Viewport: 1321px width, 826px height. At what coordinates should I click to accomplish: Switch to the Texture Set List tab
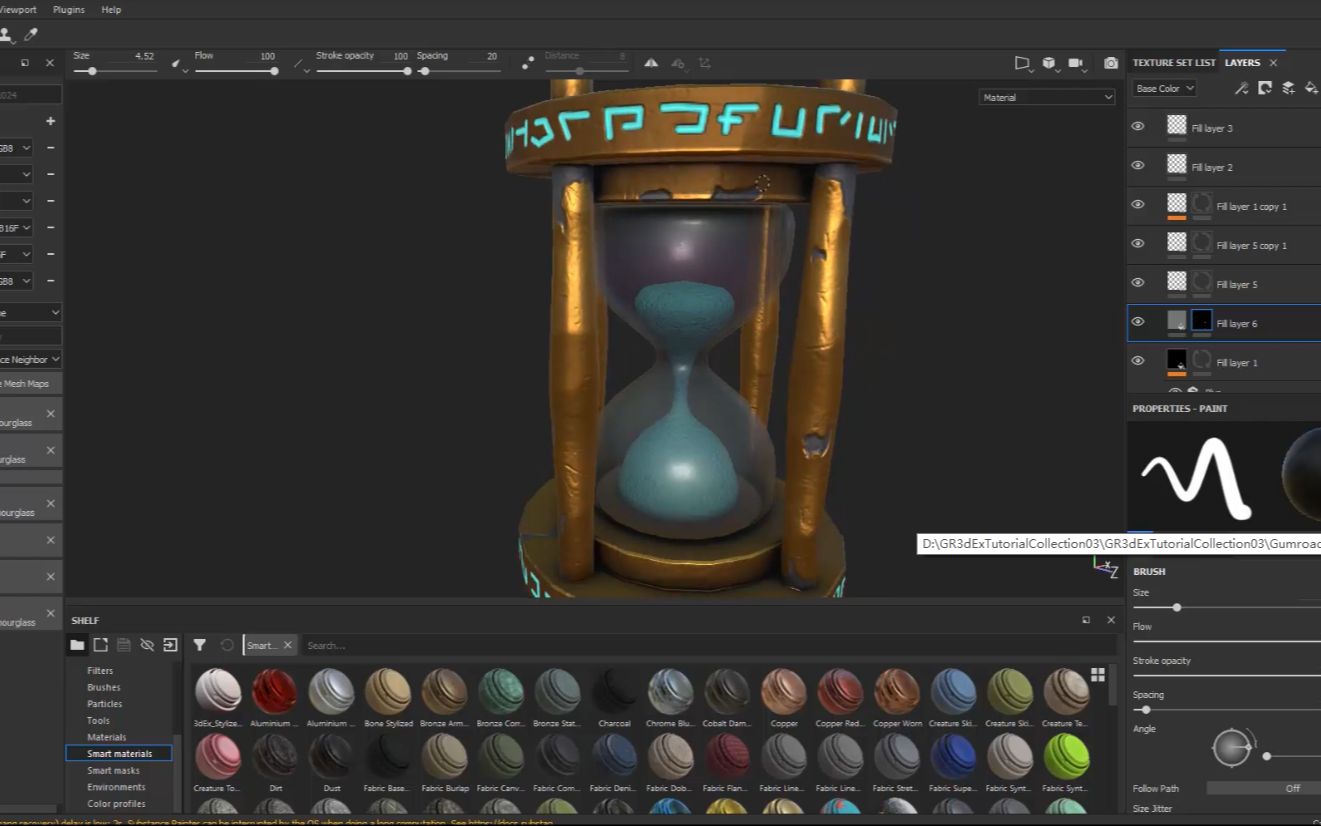pos(1174,62)
